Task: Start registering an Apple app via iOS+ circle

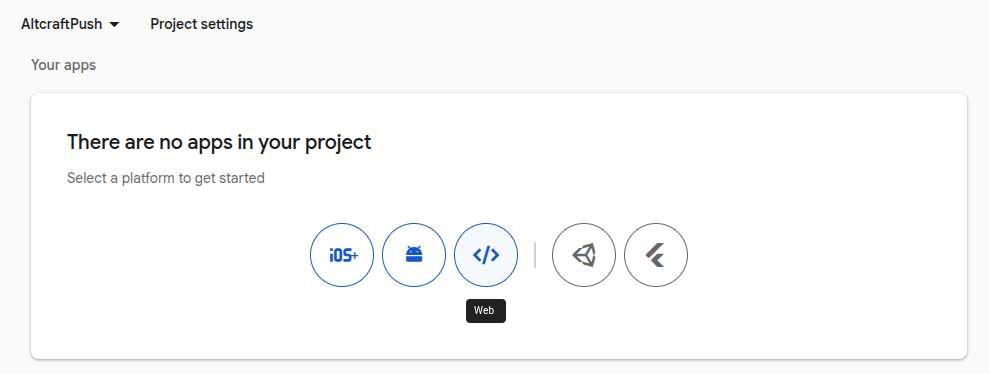Action: pos(342,255)
